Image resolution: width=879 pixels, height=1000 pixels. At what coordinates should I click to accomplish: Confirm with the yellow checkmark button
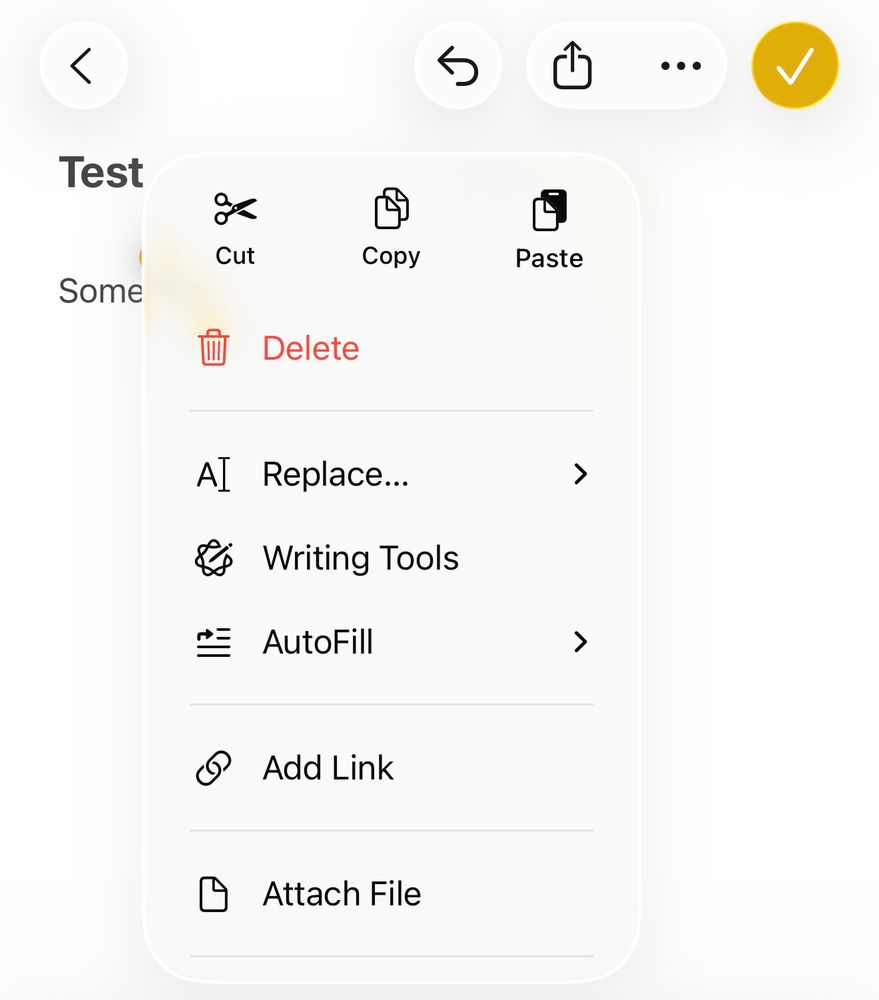795,66
